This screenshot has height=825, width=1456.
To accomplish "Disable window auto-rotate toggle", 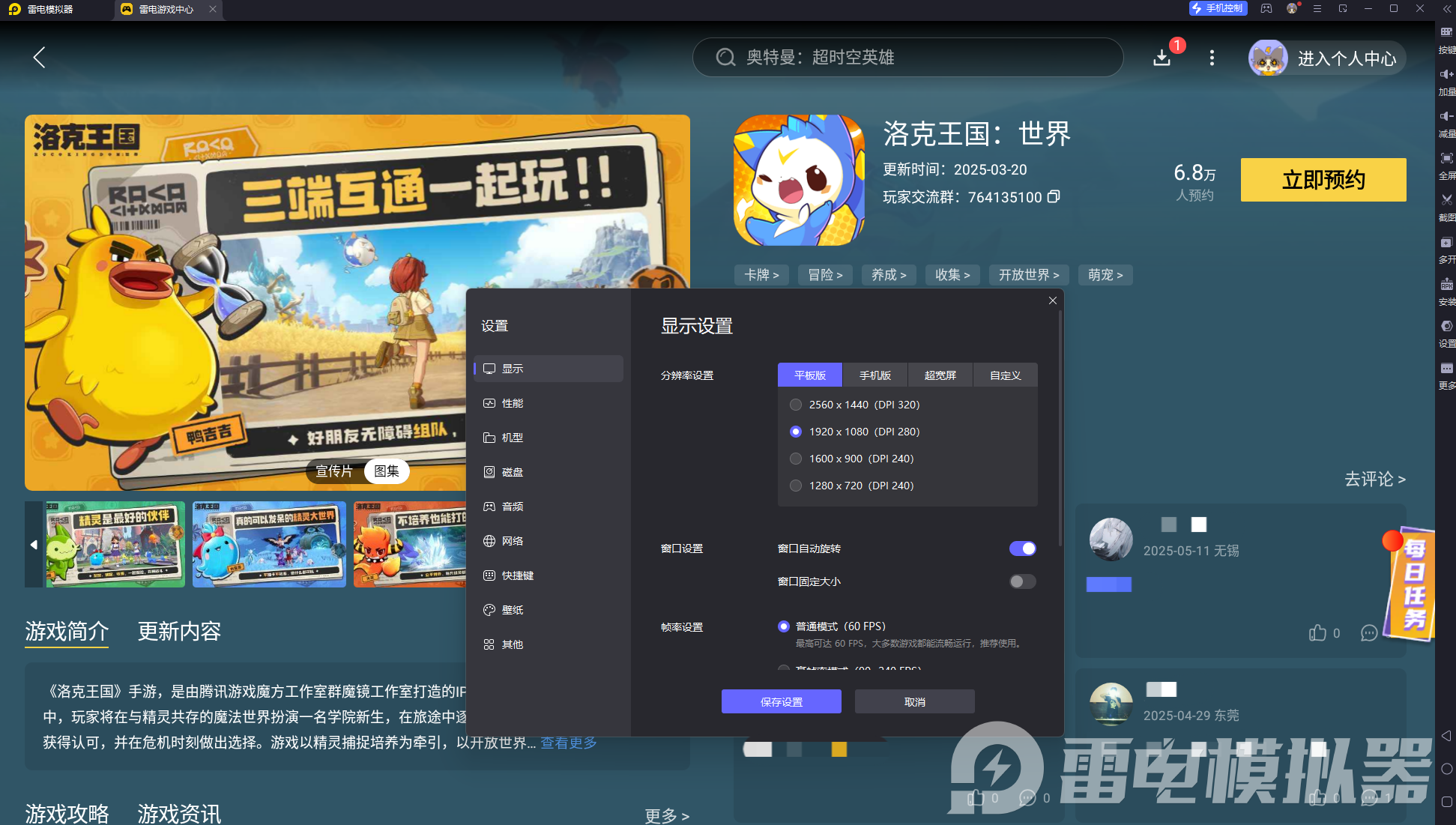I will (x=1022, y=549).
